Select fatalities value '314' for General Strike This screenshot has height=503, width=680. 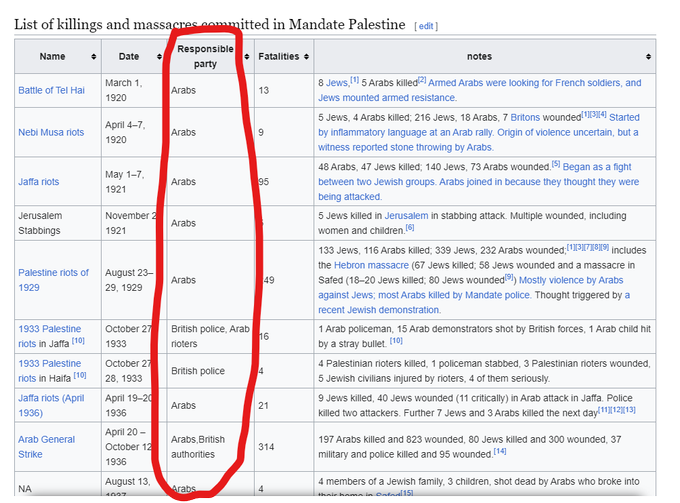(266, 447)
